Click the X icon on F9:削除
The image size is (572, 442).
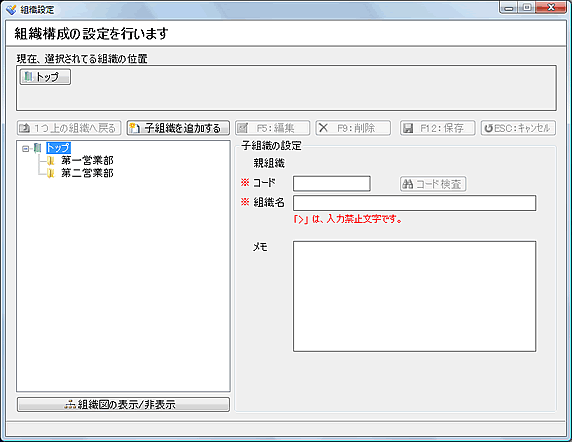coord(323,128)
